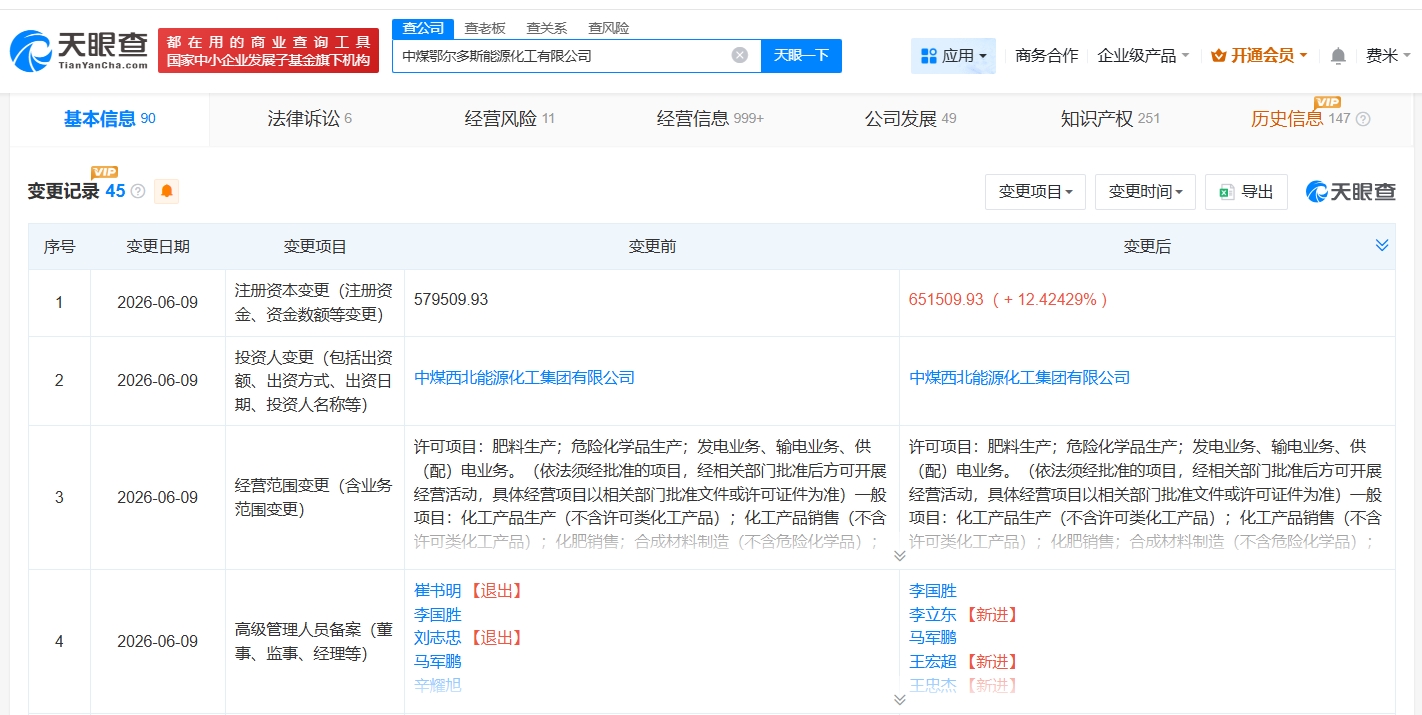Click the value 651509.93 (+12.42429%)
The height and width of the screenshot is (715, 1422).
coord(1009,300)
